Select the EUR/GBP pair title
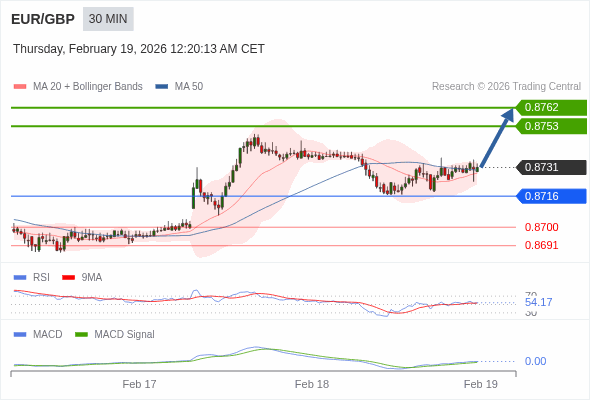 [43, 19]
